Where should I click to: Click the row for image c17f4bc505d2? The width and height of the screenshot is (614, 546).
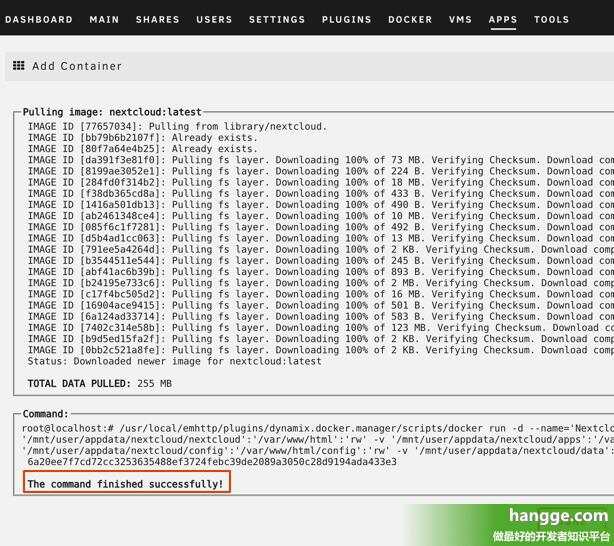(321, 294)
